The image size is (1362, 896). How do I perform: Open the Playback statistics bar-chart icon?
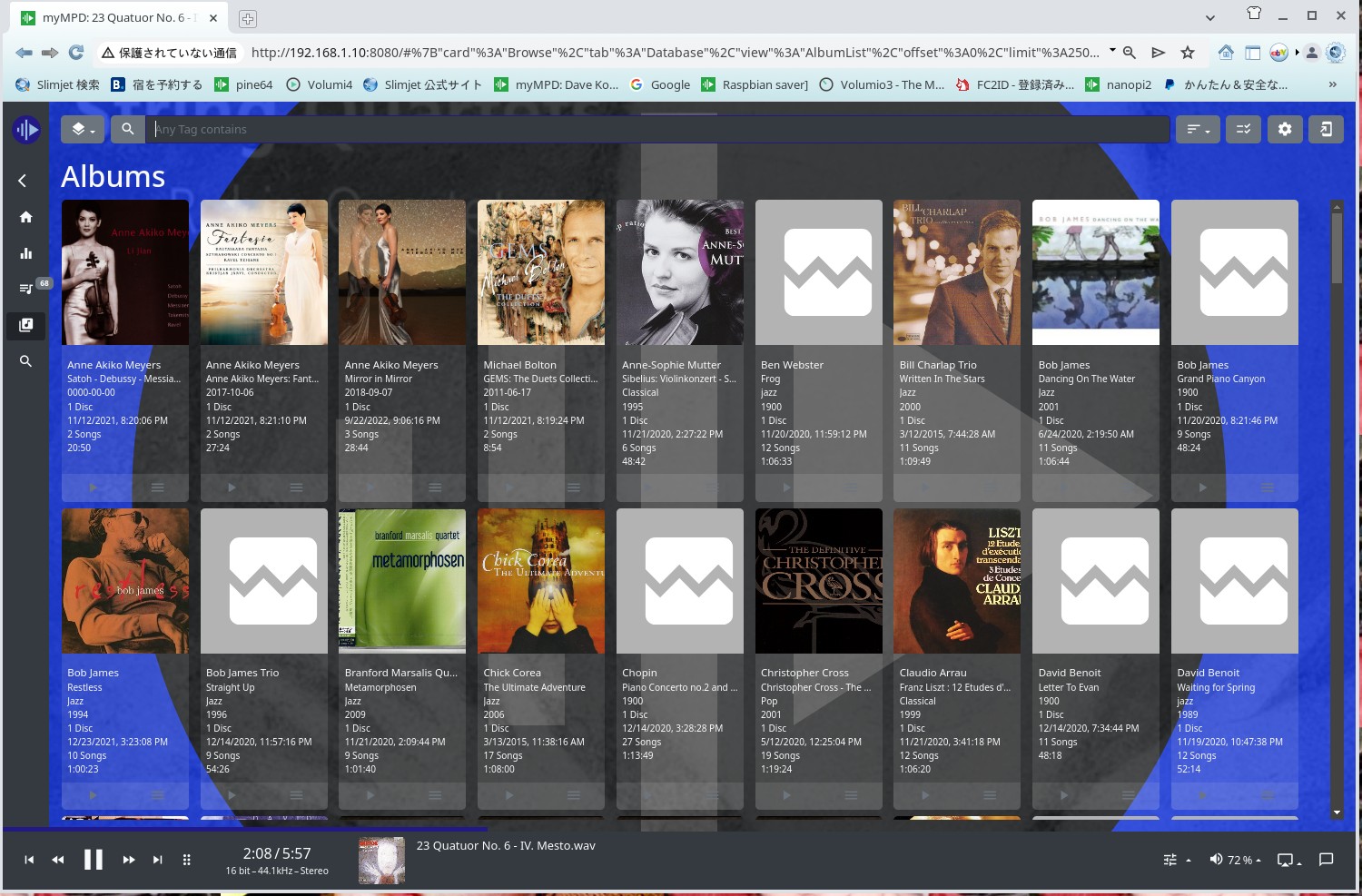(x=25, y=253)
